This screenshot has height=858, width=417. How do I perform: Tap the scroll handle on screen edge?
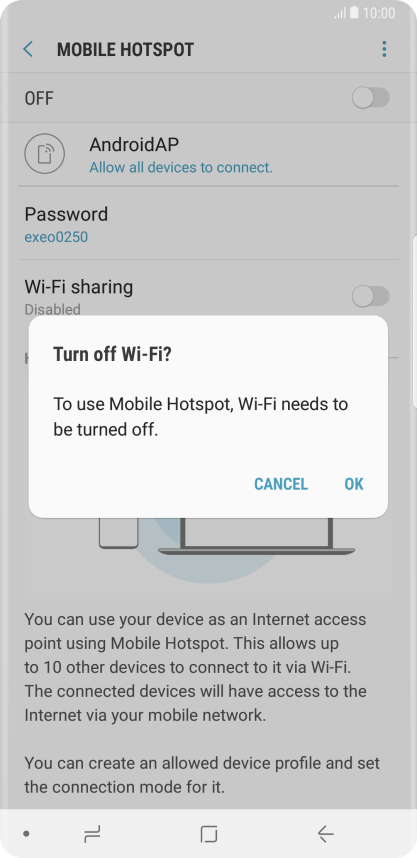click(x=414, y=321)
